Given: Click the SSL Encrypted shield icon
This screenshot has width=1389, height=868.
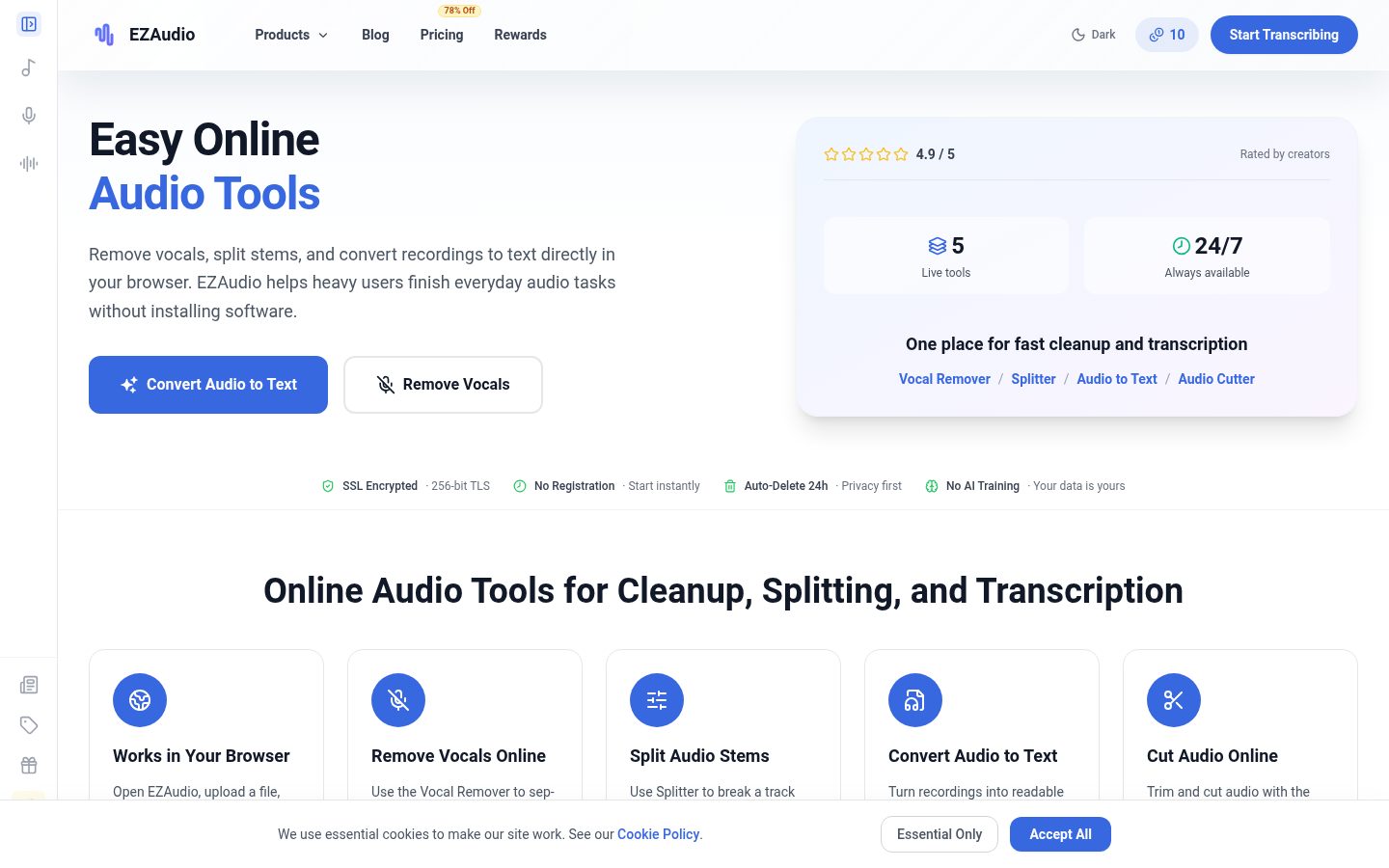Looking at the screenshot, I should 328,486.
